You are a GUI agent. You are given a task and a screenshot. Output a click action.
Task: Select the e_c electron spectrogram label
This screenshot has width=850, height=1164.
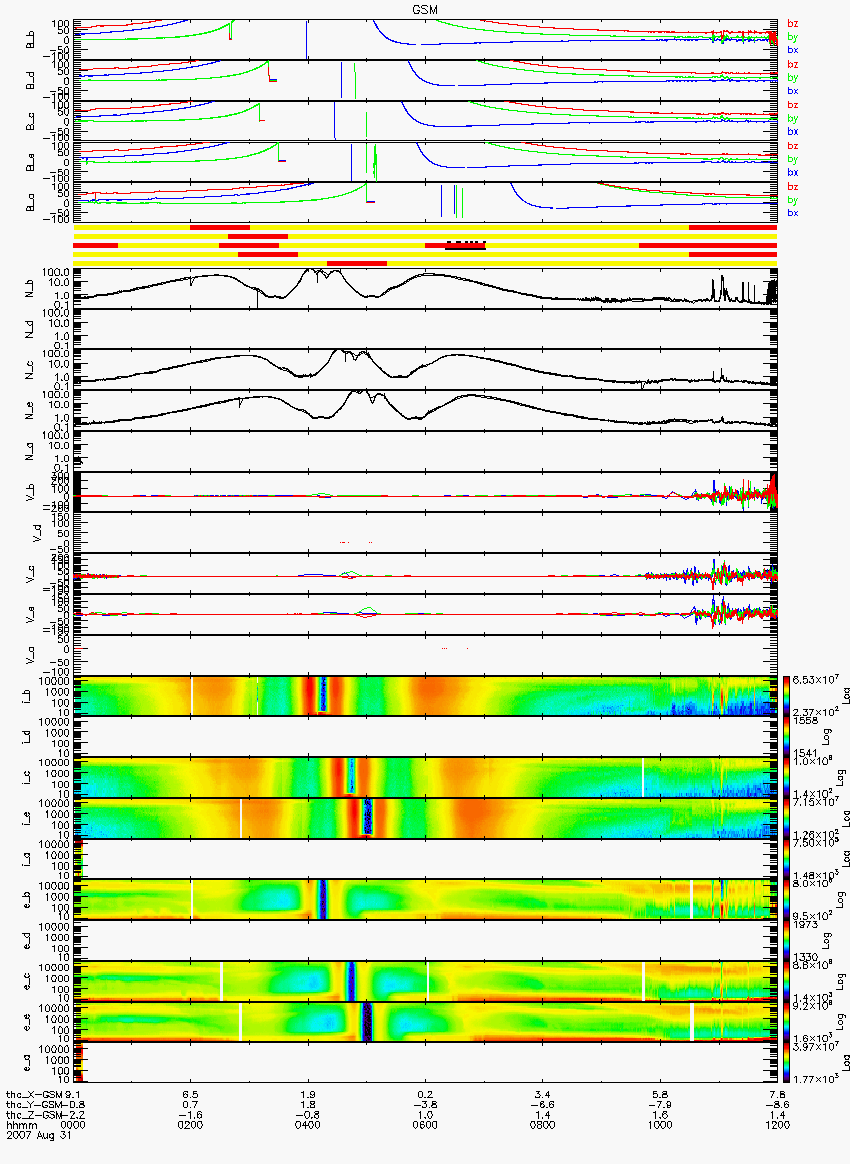click(27, 981)
